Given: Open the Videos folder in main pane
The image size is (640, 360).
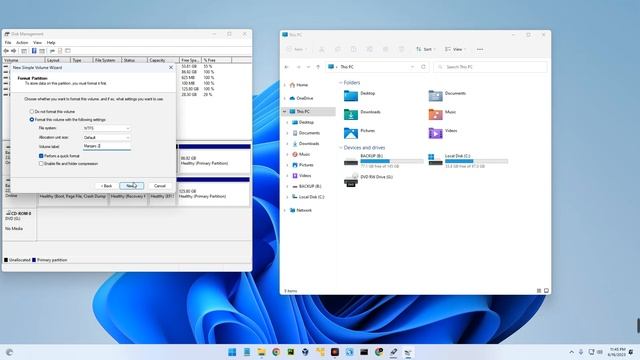Looking at the screenshot, I should pyautogui.click(x=443, y=133).
